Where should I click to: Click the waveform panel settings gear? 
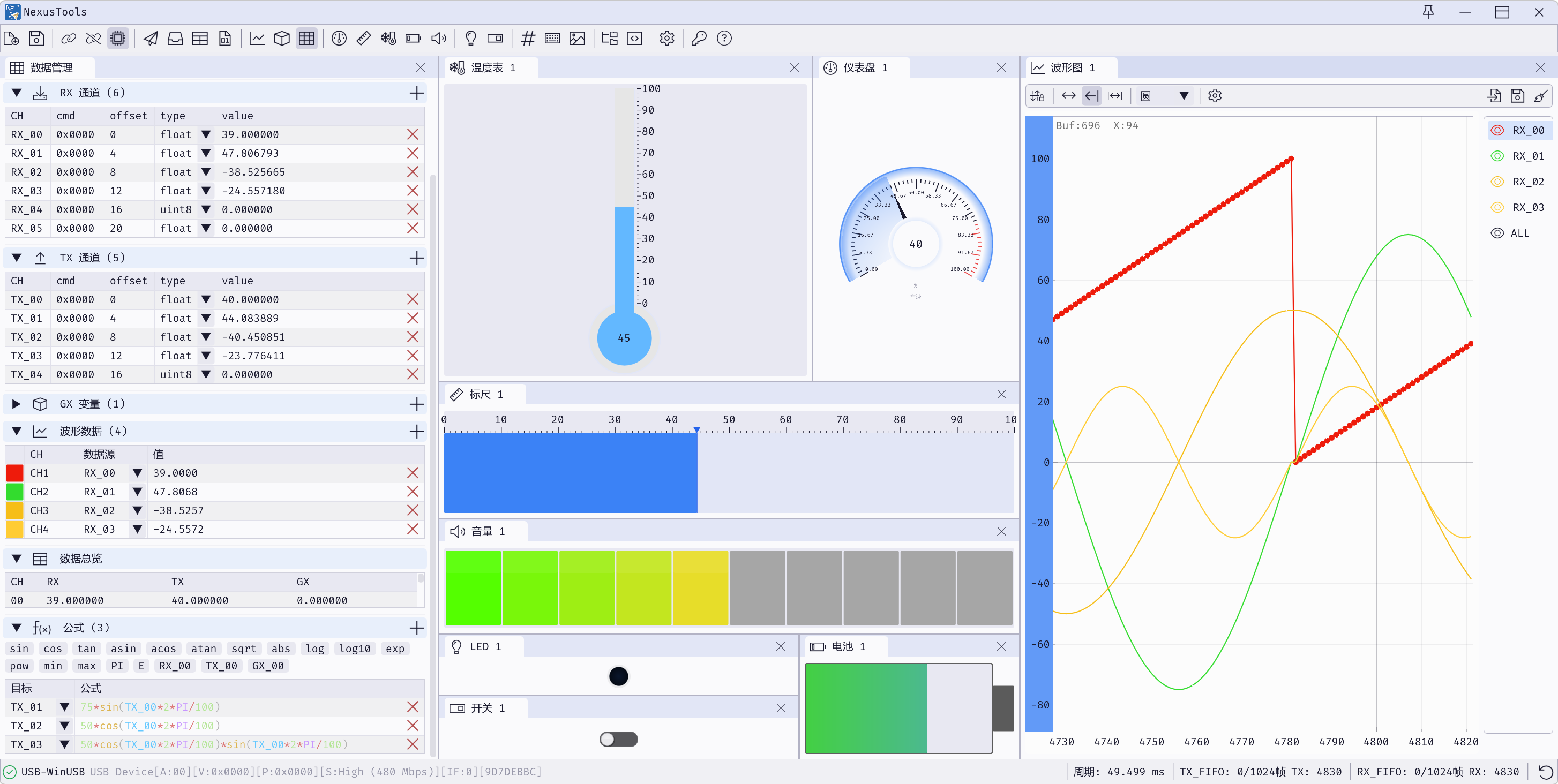pyautogui.click(x=1215, y=95)
